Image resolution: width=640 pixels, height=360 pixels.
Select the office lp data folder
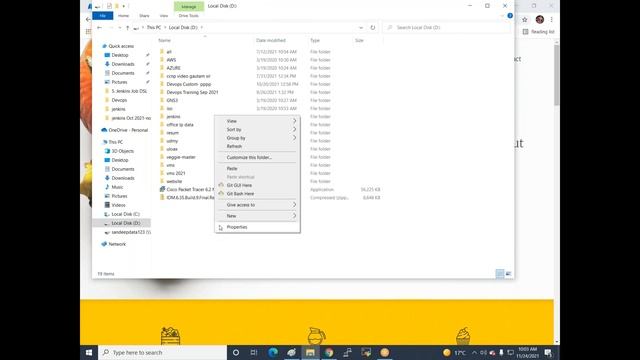[180, 125]
